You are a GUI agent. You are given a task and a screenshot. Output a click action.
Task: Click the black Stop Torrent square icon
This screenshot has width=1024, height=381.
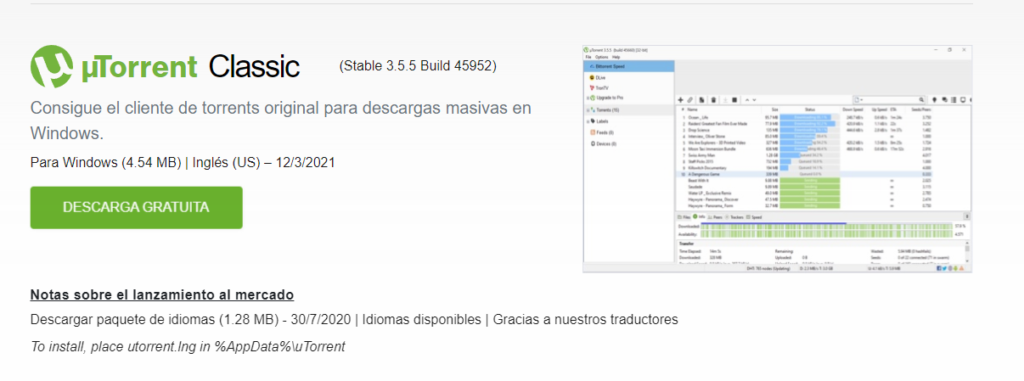click(735, 100)
